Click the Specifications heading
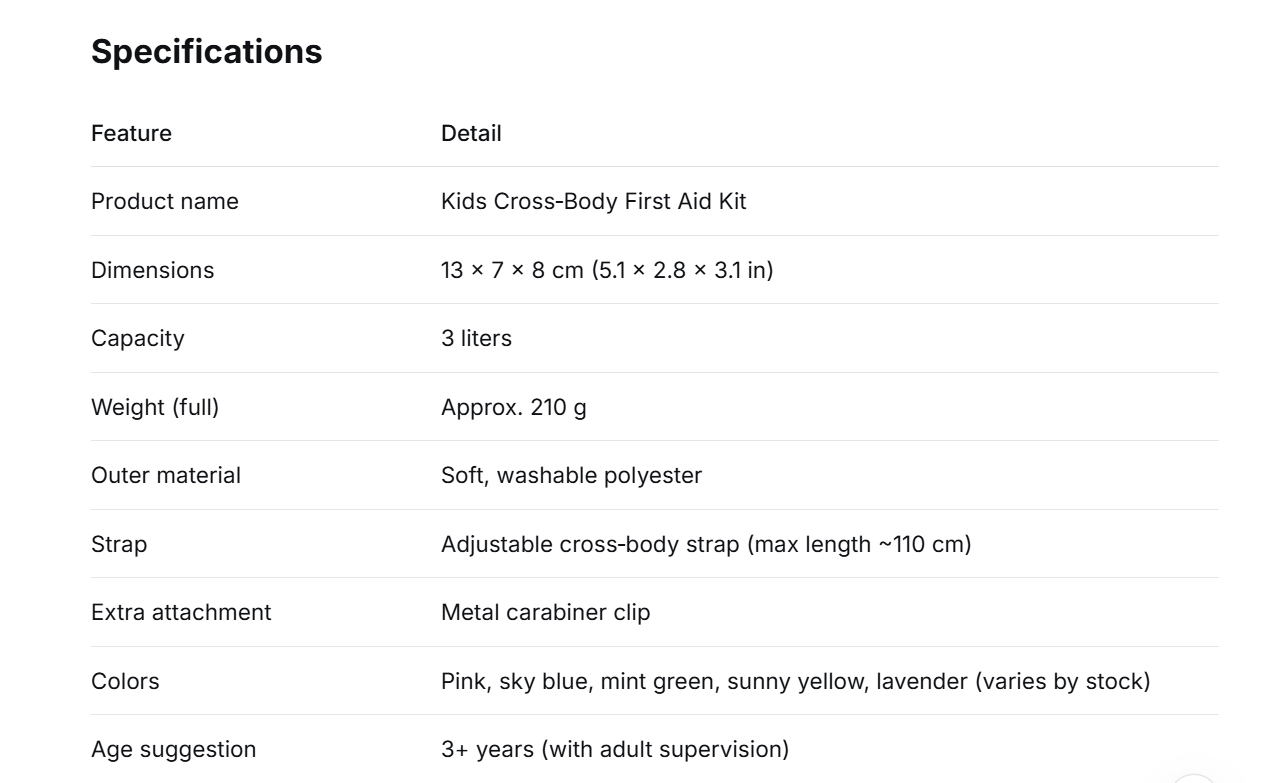 click(207, 52)
